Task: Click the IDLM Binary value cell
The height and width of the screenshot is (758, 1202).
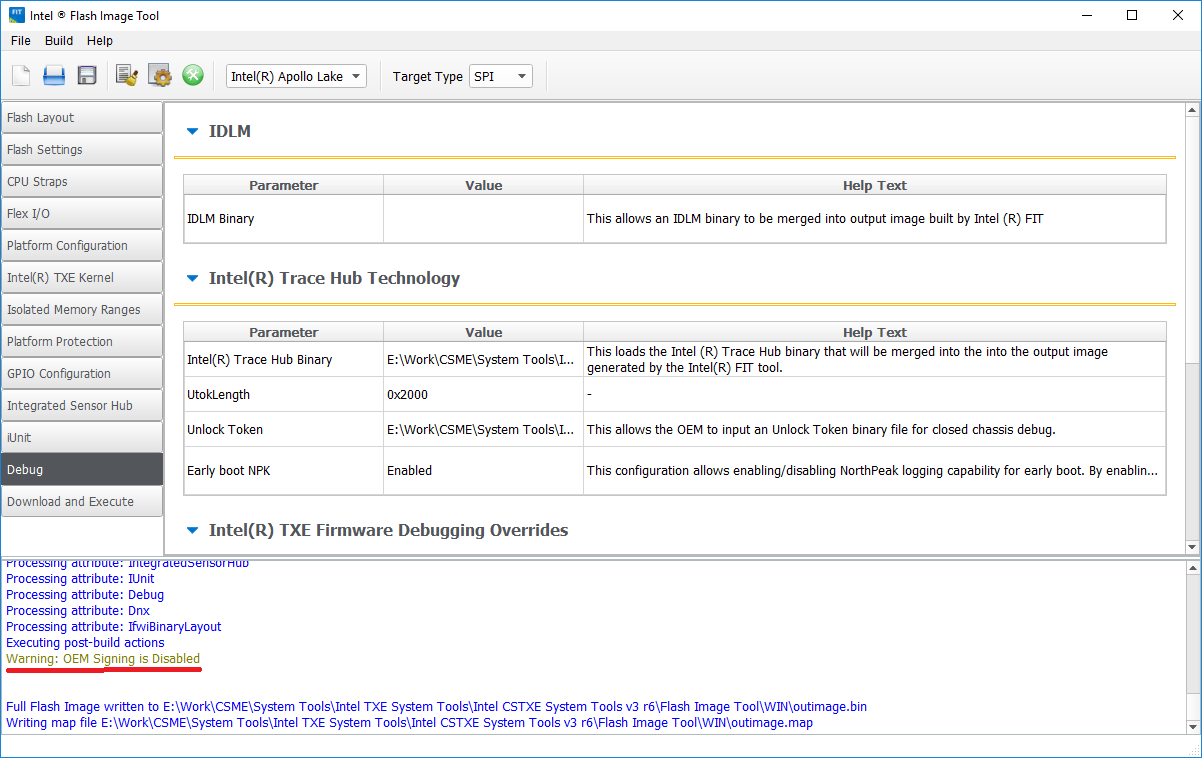Action: tap(483, 218)
